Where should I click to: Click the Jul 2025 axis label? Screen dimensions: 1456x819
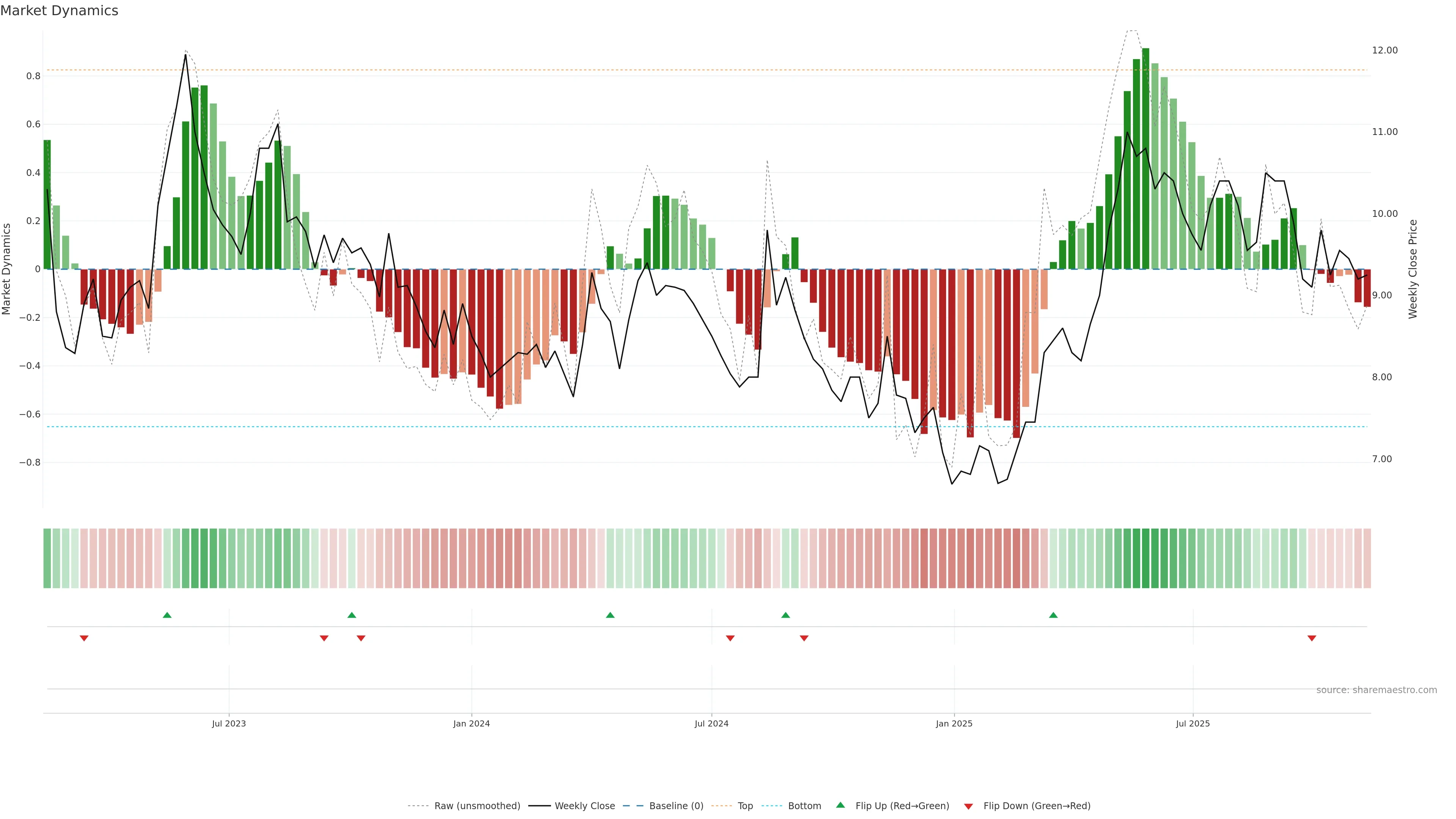coord(1192,723)
